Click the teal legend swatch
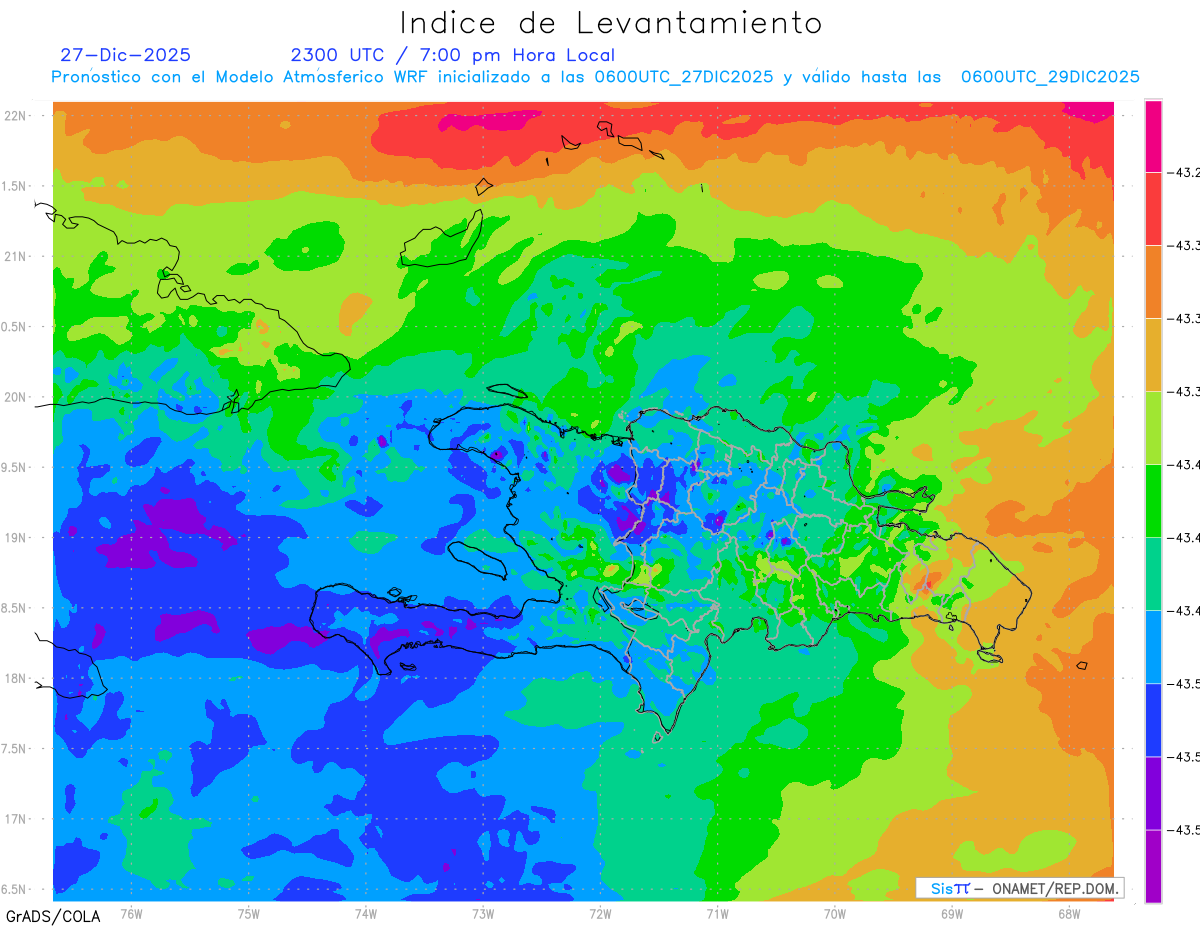 tap(1153, 574)
